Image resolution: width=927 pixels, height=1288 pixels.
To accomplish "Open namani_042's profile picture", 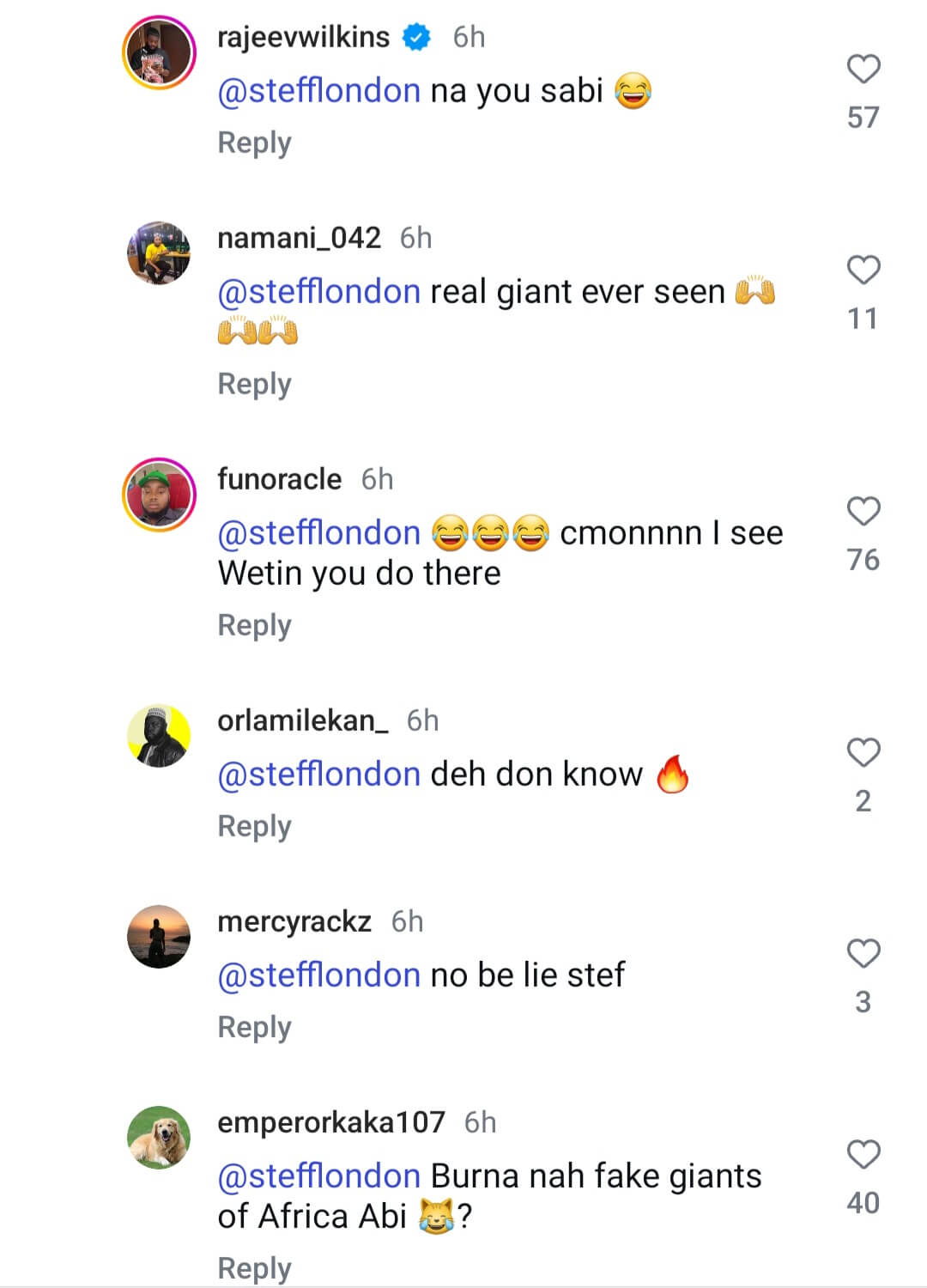I will [159, 253].
